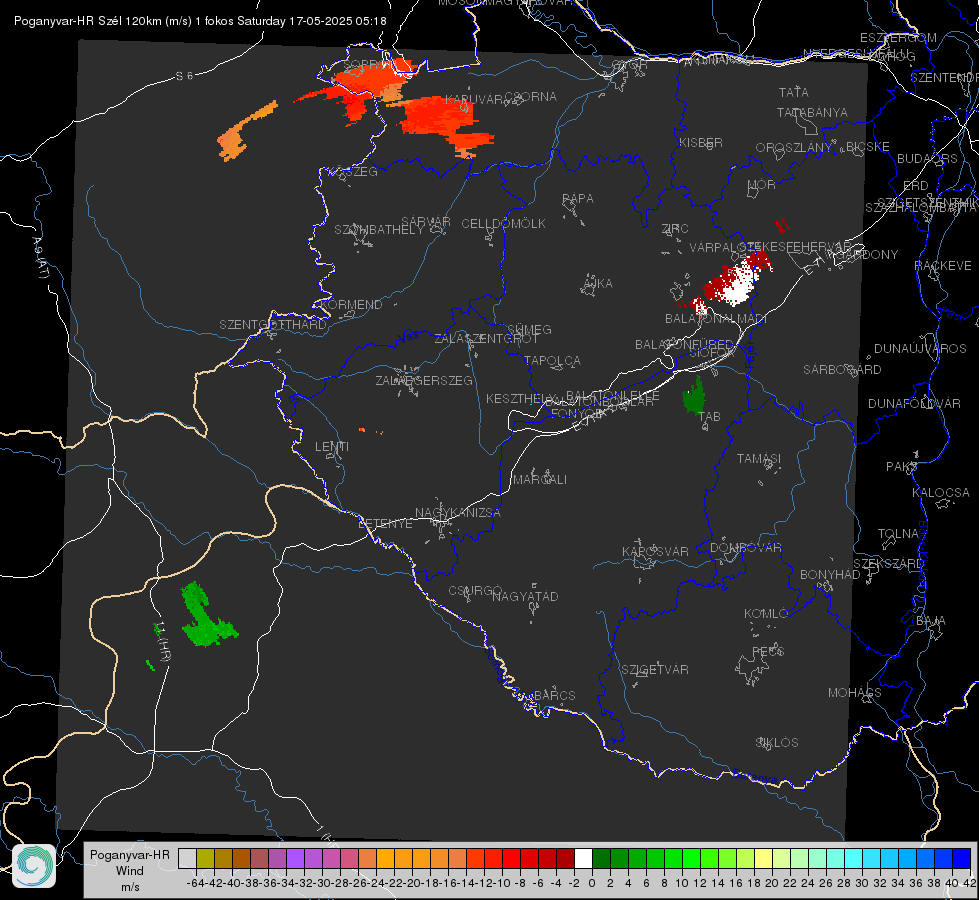Click the KÖRMEND town label
Image resolution: width=979 pixels, height=900 pixels.
pos(351,305)
